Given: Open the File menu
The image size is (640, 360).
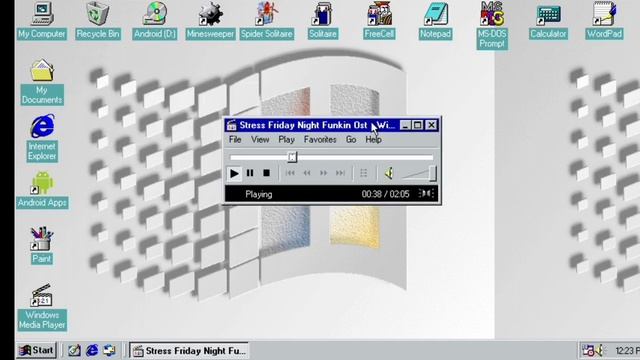Looking at the screenshot, I should [x=235, y=140].
